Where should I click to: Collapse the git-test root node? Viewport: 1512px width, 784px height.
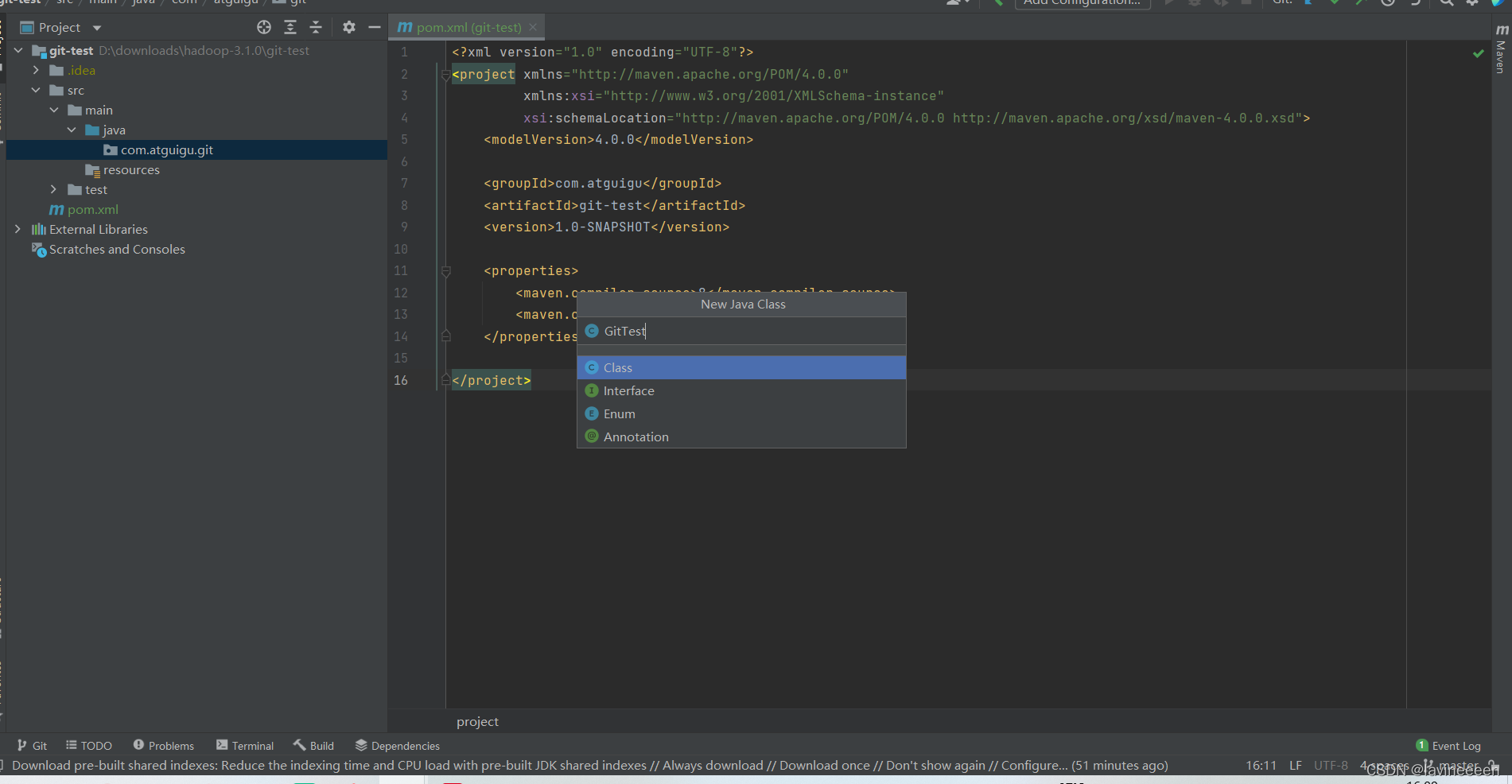18,50
